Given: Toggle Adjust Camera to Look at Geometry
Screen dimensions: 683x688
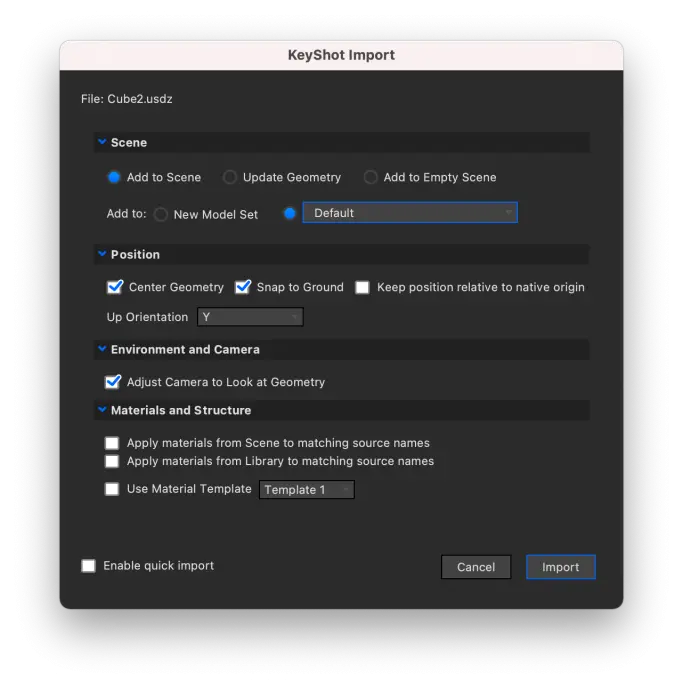Looking at the screenshot, I should [x=113, y=382].
